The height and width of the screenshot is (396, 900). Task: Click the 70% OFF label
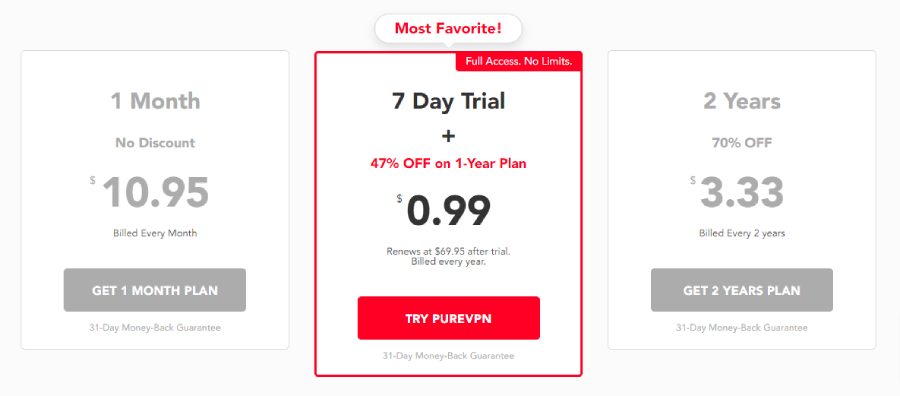pos(742,143)
